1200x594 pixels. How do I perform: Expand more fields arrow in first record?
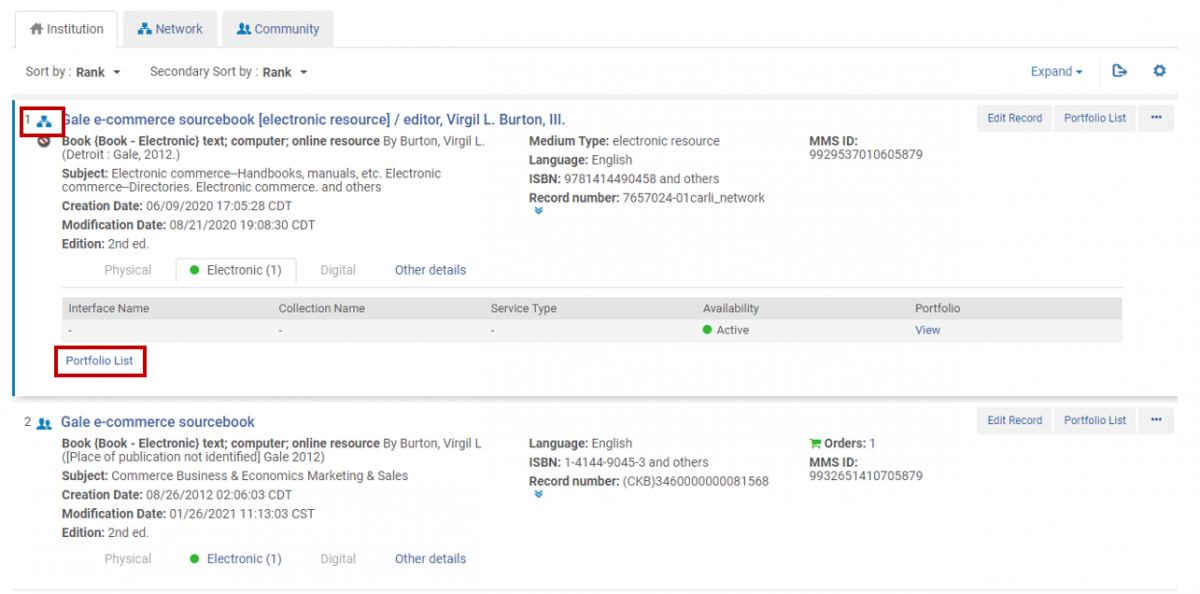coord(538,211)
